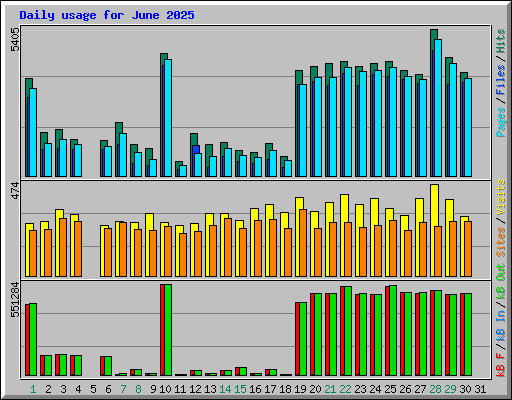
Task: Click the 'Hits' legend label
Action: click(501, 41)
